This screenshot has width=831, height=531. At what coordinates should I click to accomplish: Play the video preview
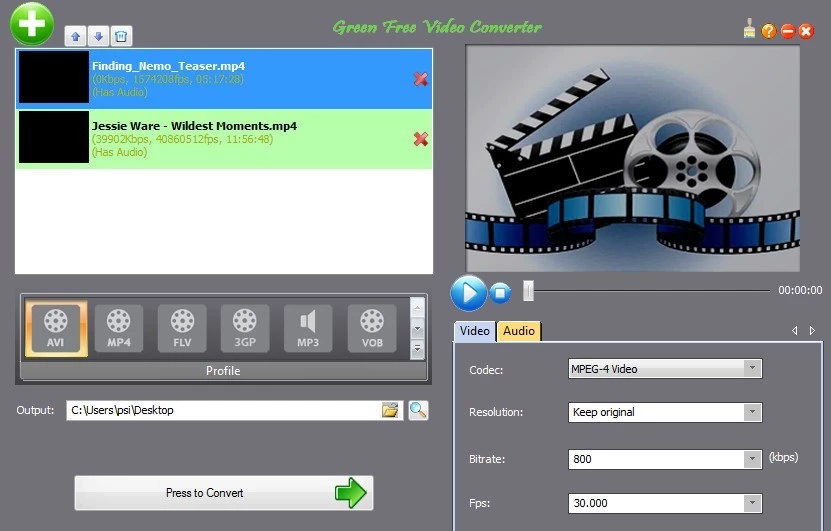pos(468,293)
